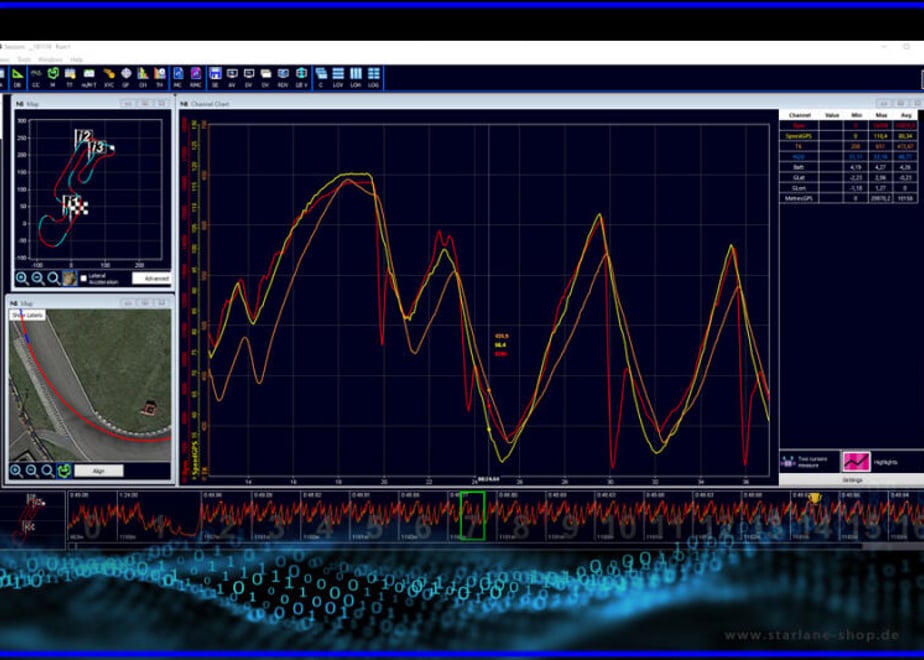Open the XYC chart toolbar icon

pos(109,77)
